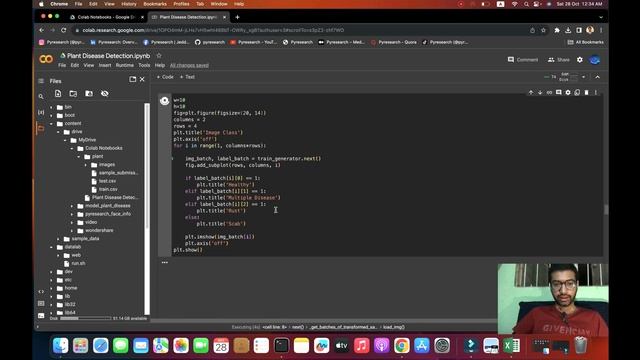Collapse the notebook header chevron
Image resolution: width=640 pixels, height=360 pixels.
(597, 77)
